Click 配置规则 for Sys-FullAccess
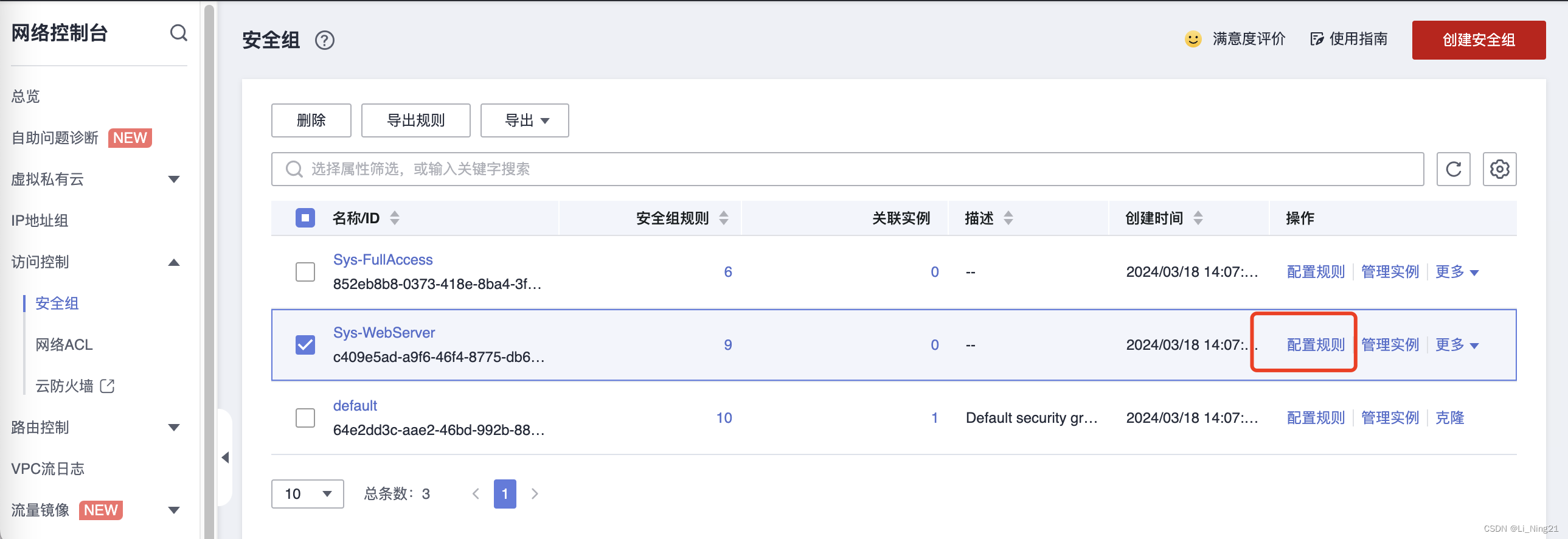 click(1316, 272)
